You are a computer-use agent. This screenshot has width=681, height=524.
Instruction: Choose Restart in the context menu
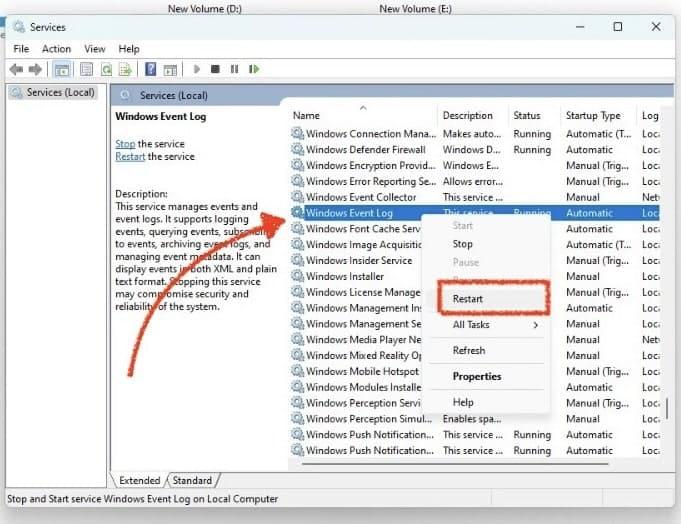(486, 299)
